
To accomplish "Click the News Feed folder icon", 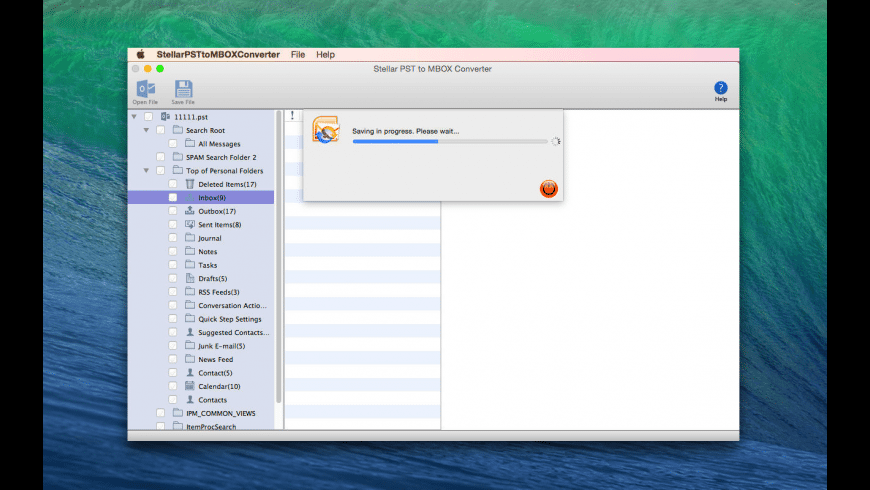I will 190,358.
